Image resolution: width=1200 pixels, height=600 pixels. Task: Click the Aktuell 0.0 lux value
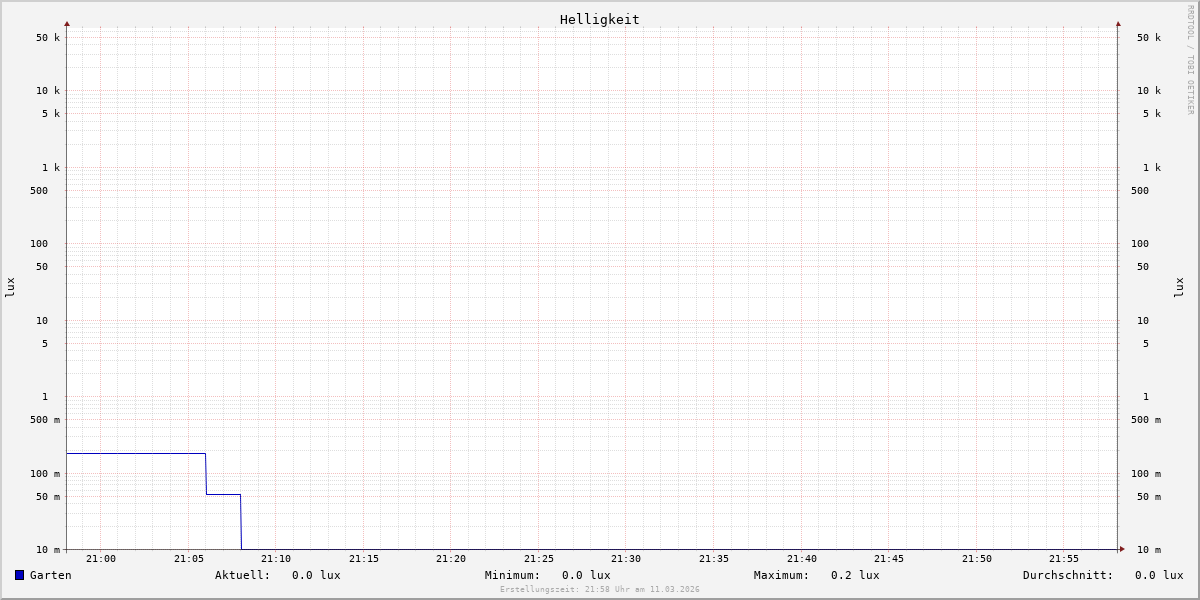[x=316, y=575]
